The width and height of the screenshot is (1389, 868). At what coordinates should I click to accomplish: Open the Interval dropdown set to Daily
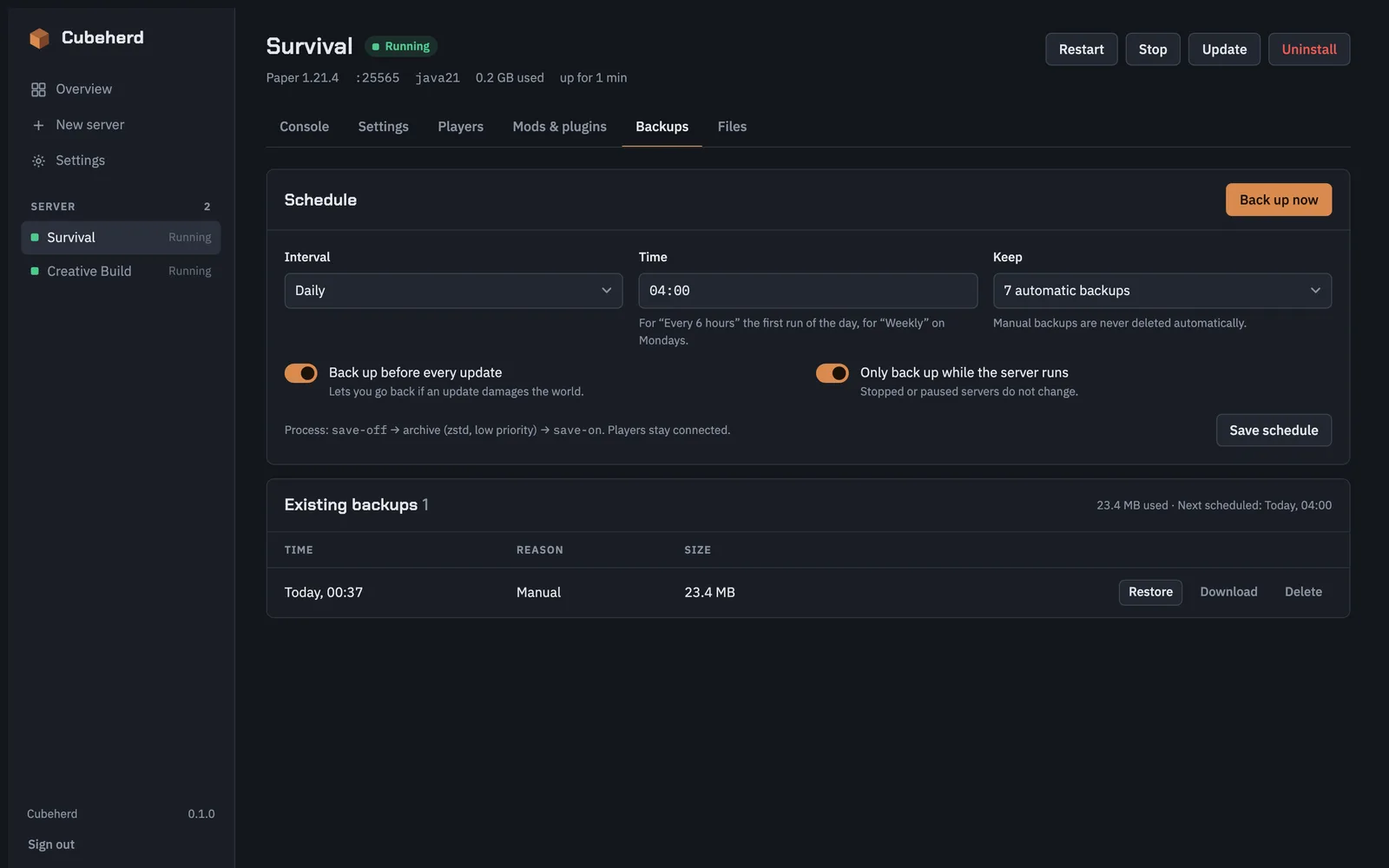453,291
